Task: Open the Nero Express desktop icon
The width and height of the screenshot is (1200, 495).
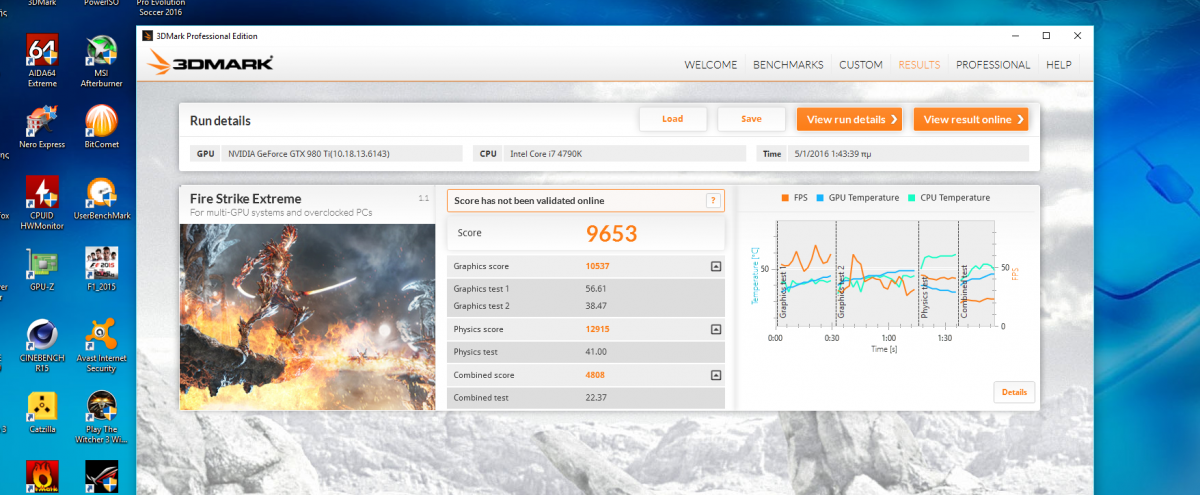Action: tap(42, 128)
